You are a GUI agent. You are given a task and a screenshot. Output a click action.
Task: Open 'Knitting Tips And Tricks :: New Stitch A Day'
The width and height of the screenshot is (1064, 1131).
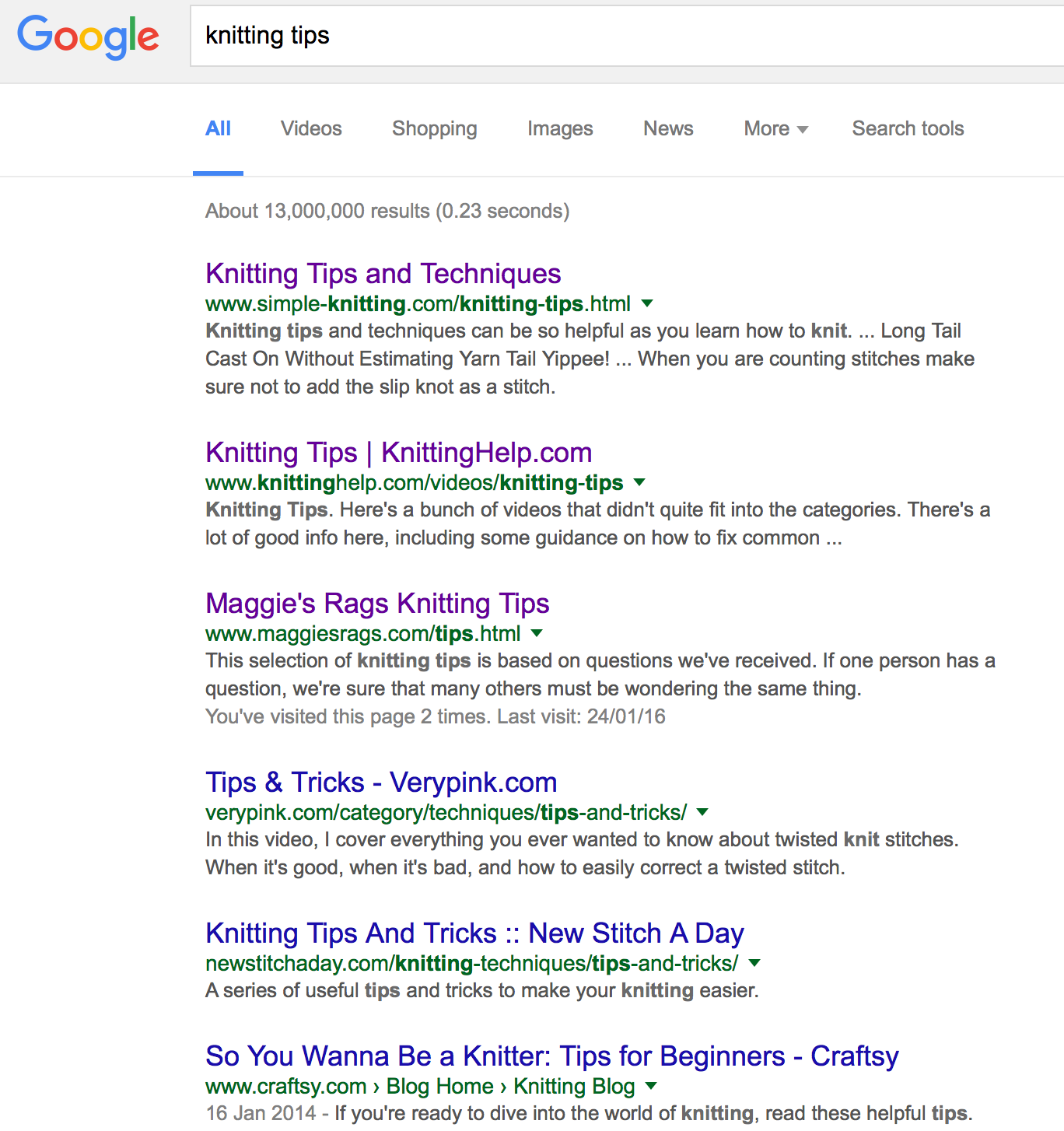tap(474, 933)
